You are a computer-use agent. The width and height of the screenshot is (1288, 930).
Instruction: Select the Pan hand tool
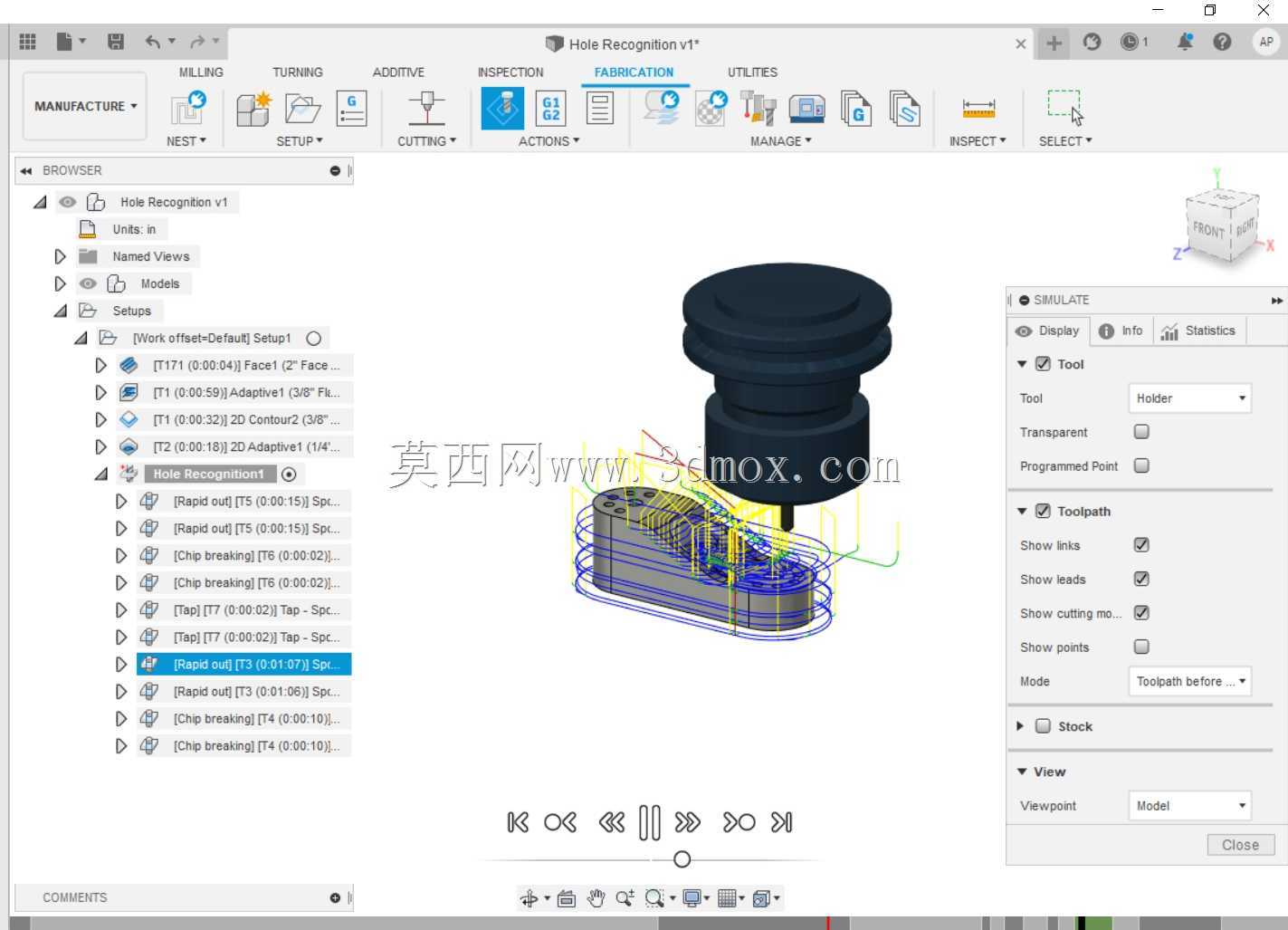(596, 898)
